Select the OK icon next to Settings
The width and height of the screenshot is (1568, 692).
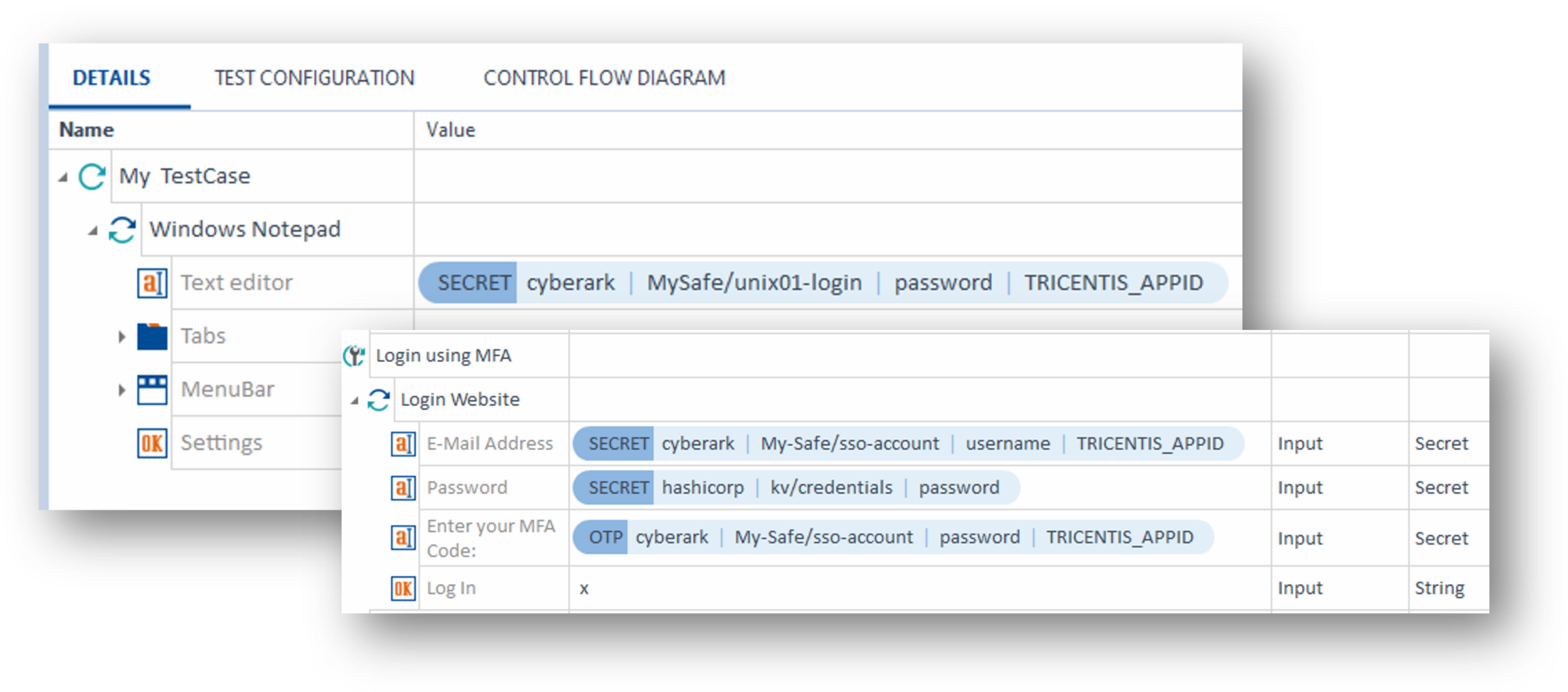point(151,442)
